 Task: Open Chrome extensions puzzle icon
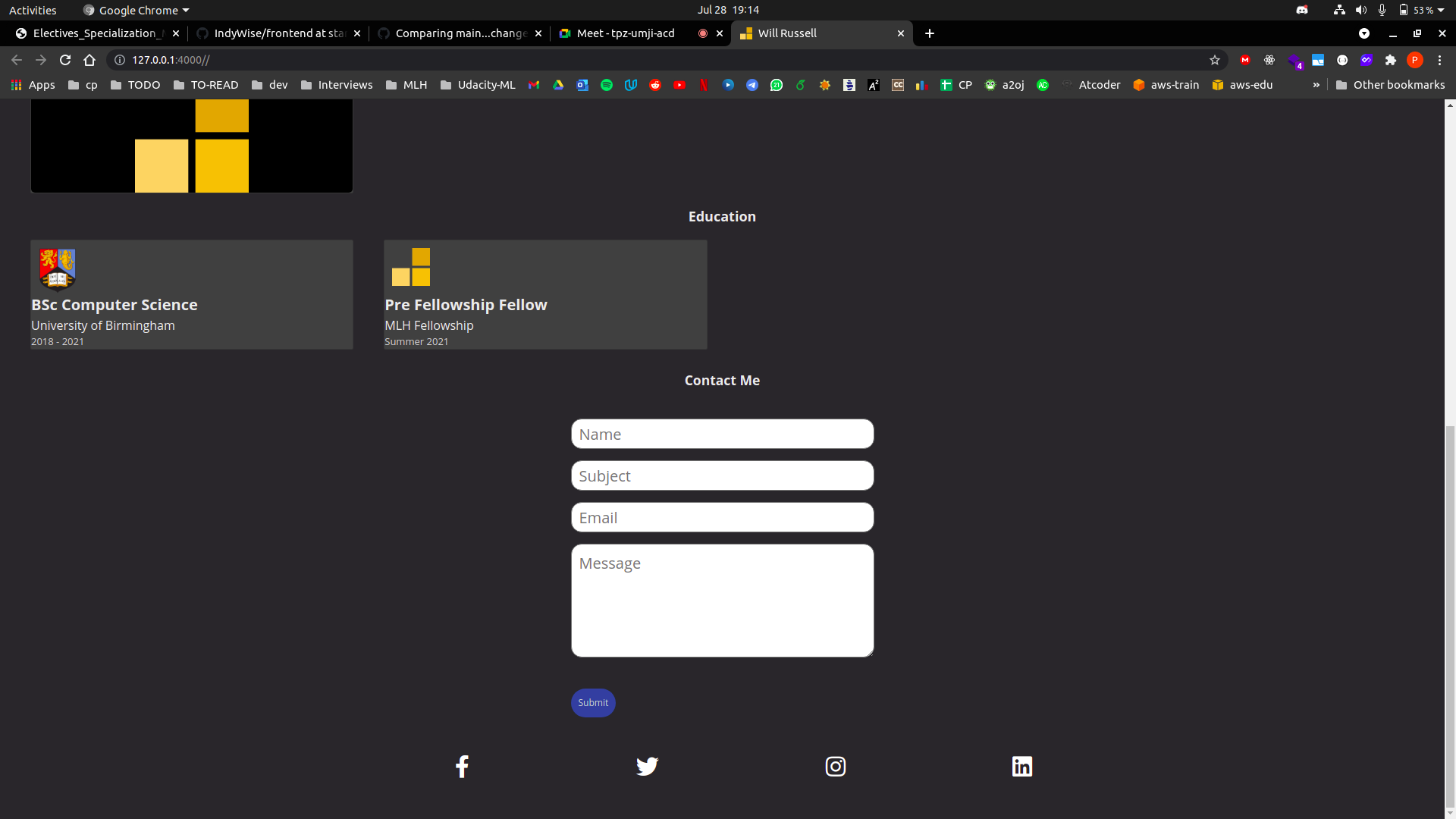(1390, 60)
